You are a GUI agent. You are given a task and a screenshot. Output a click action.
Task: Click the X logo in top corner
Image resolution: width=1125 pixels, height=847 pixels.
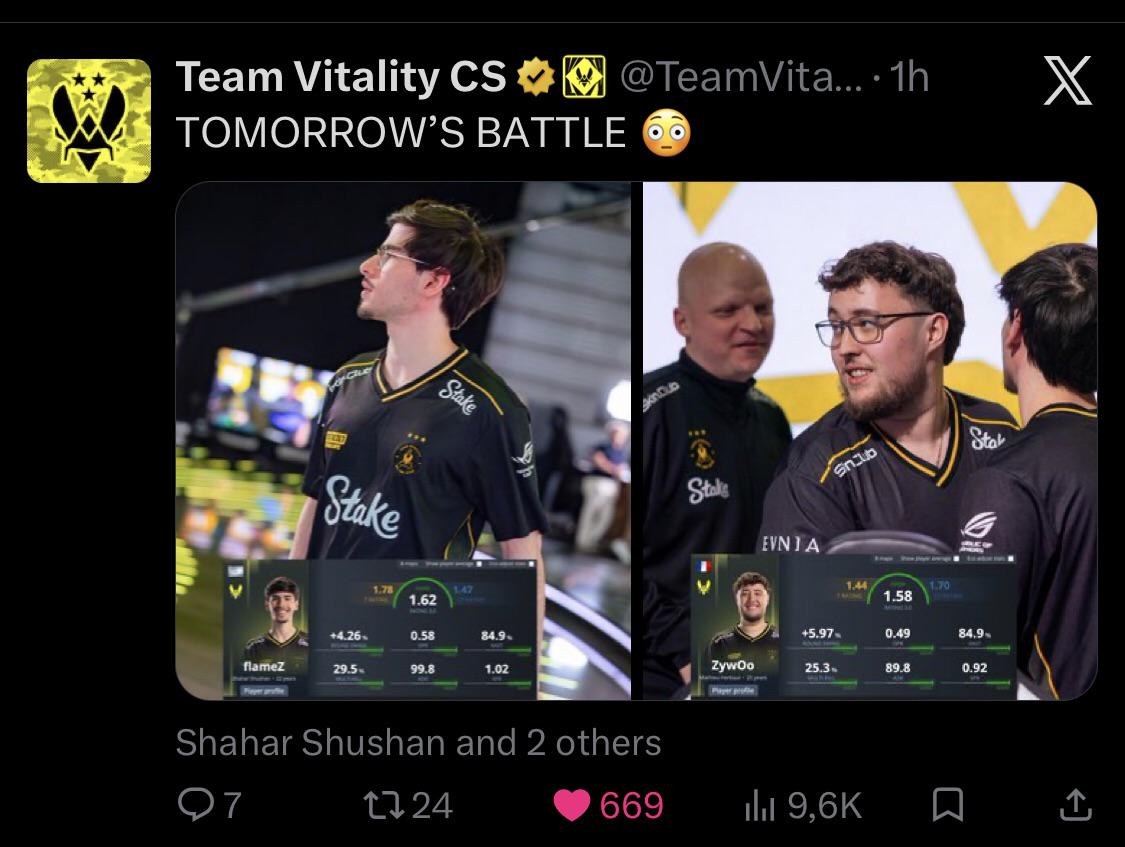pyautogui.click(x=1067, y=80)
